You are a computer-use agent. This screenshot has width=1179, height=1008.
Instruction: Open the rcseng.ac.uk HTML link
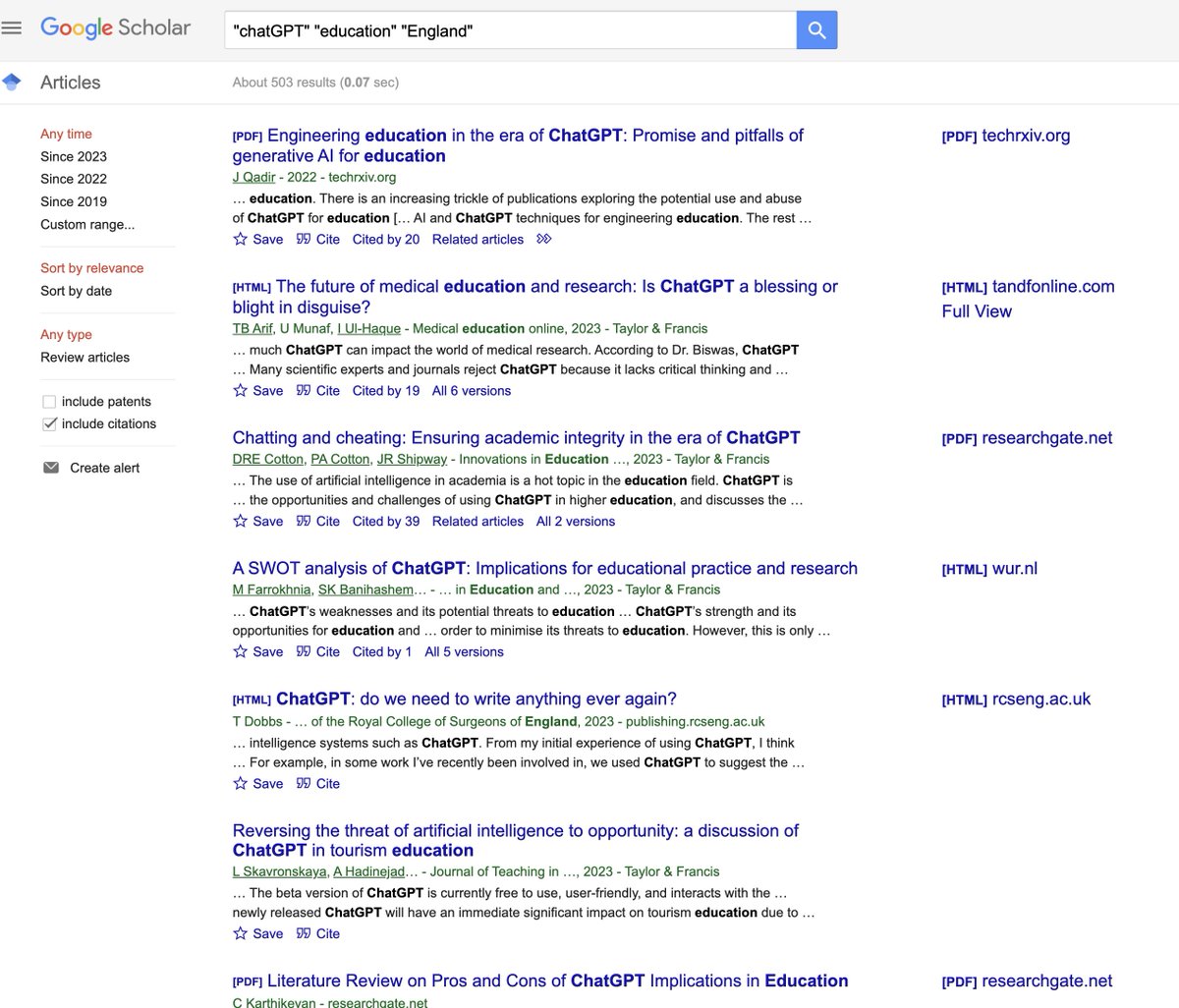click(x=1016, y=700)
